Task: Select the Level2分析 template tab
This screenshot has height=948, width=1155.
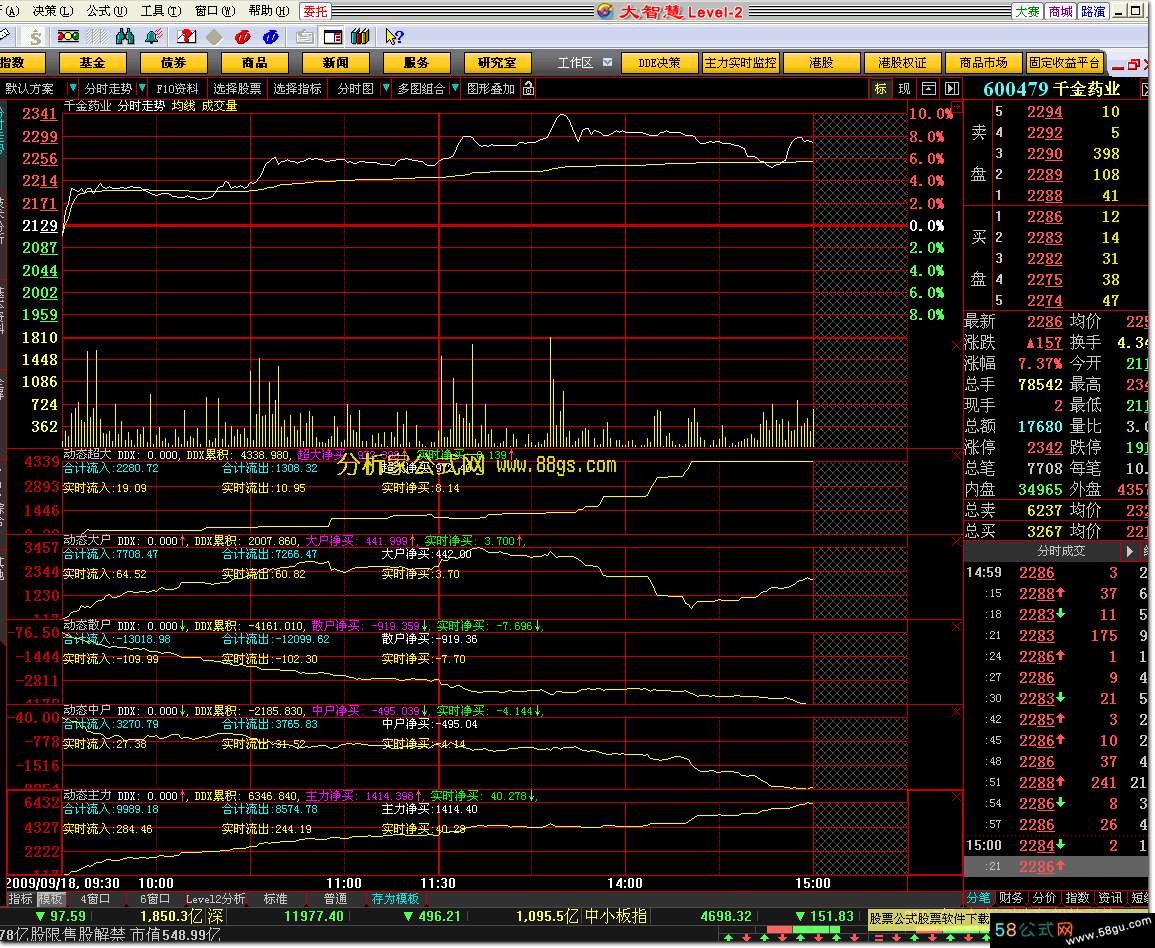Action: point(215,899)
